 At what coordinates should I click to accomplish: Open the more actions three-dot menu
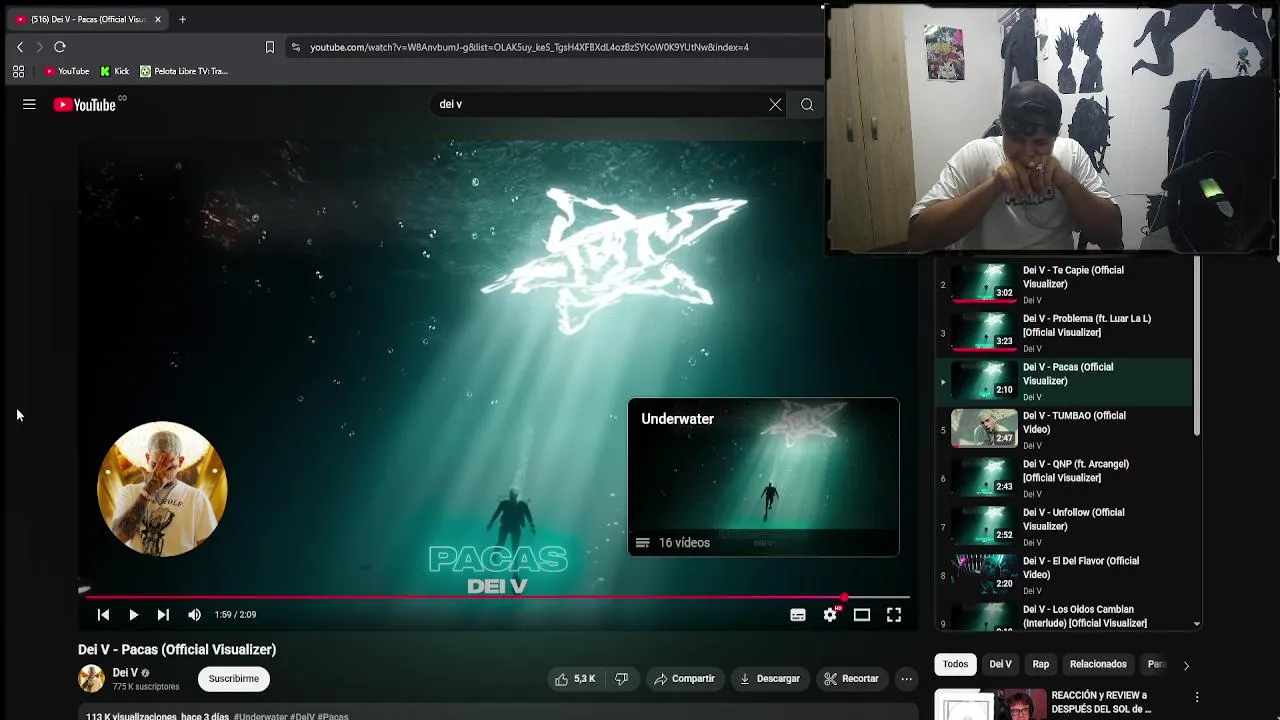[x=906, y=679]
